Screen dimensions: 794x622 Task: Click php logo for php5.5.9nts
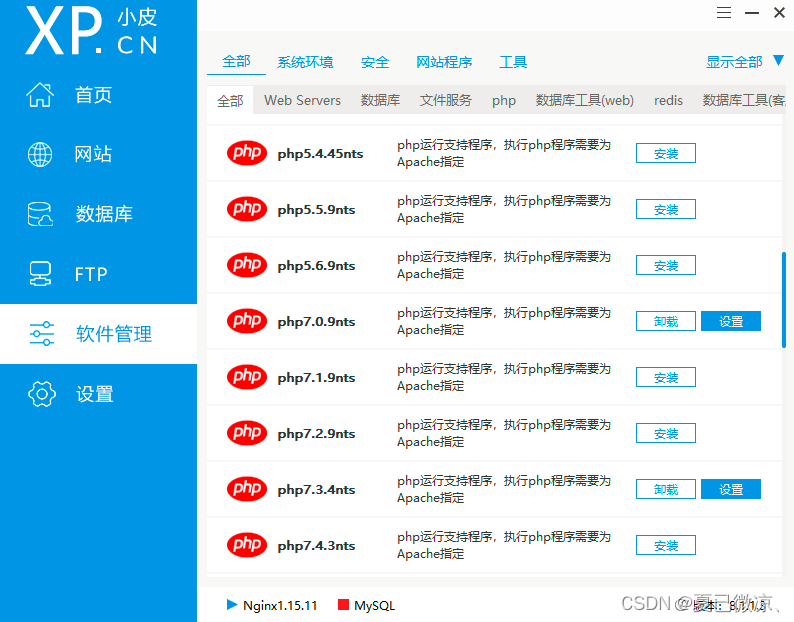[x=247, y=209]
